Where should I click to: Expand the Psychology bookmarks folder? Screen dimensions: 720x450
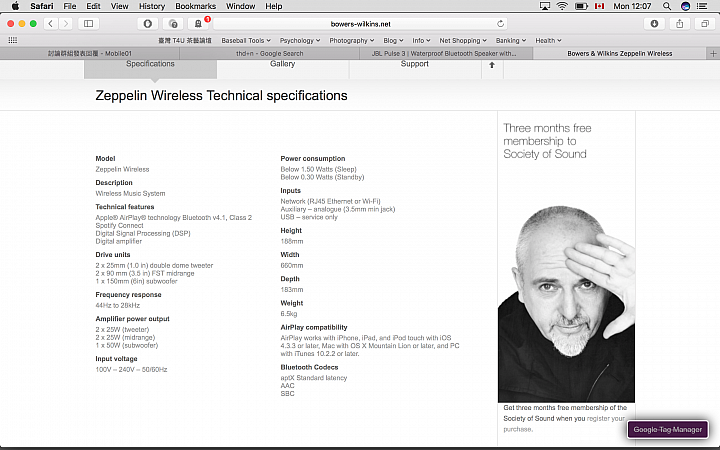300,40
